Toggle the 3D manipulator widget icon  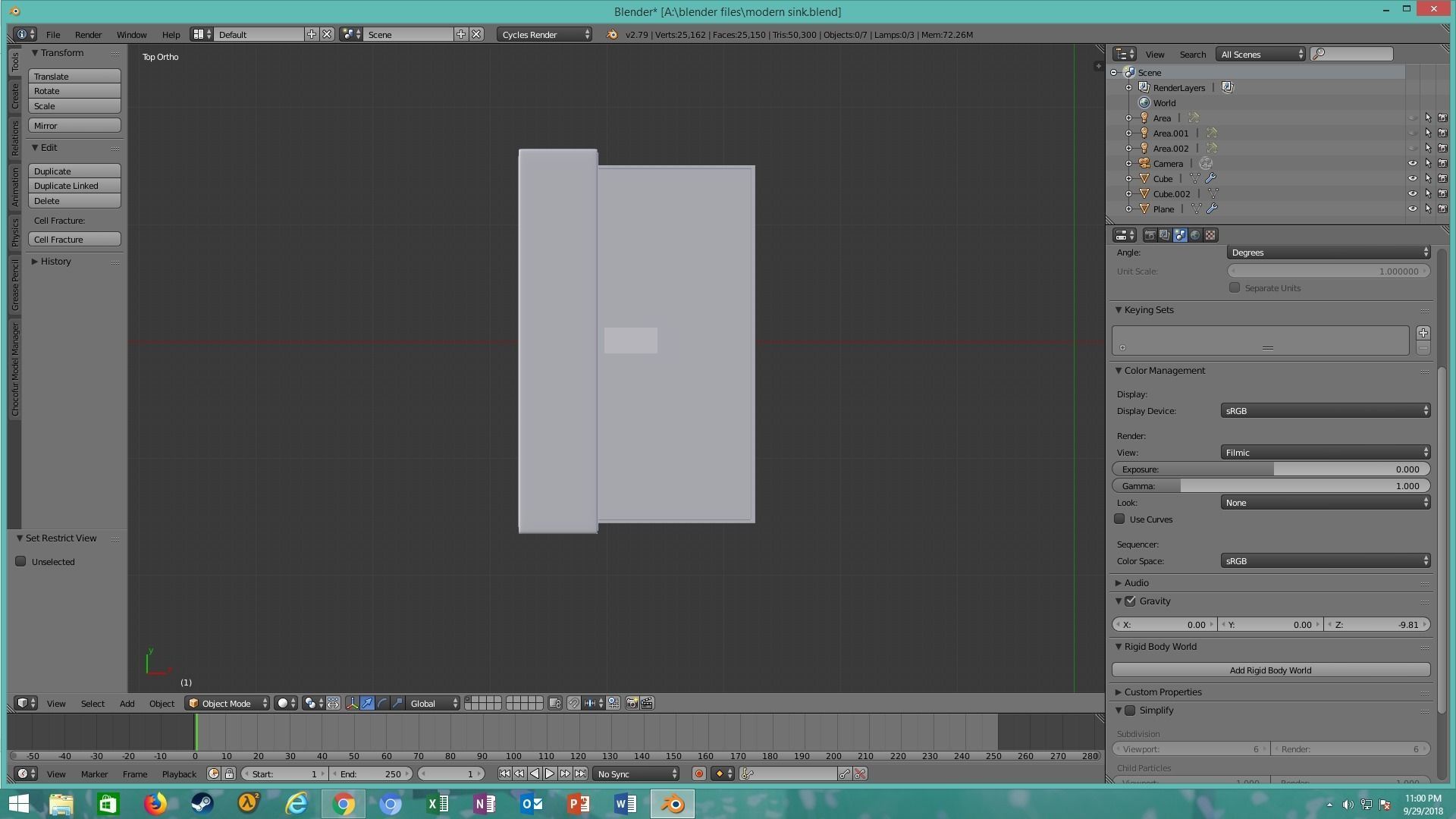pyautogui.click(x=352, y=704)
